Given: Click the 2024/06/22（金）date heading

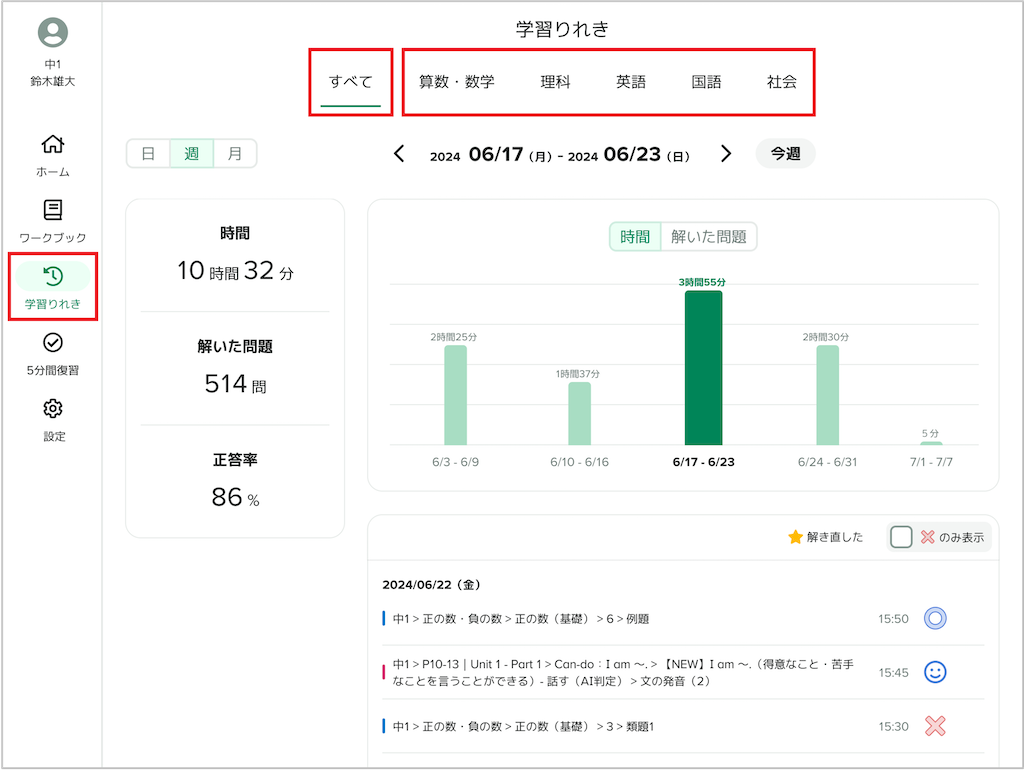Looking at the screenshot, I should click(431, 585).
